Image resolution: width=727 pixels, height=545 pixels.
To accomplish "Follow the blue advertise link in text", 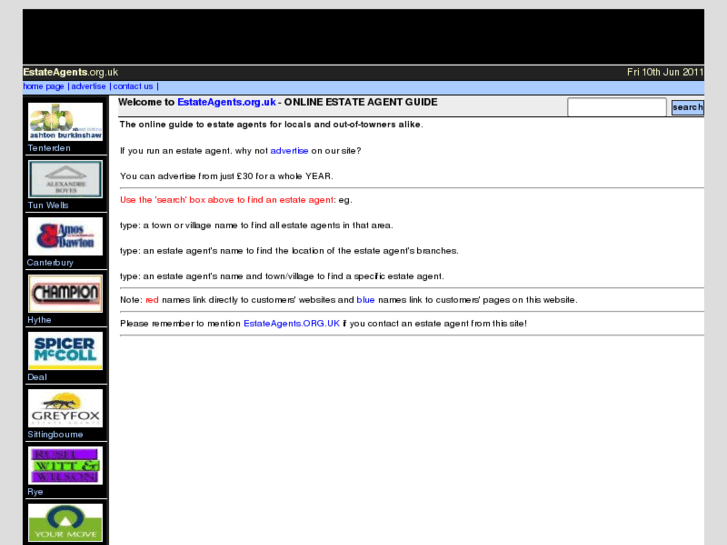I will pyautogui.click(x=289, y=150).
